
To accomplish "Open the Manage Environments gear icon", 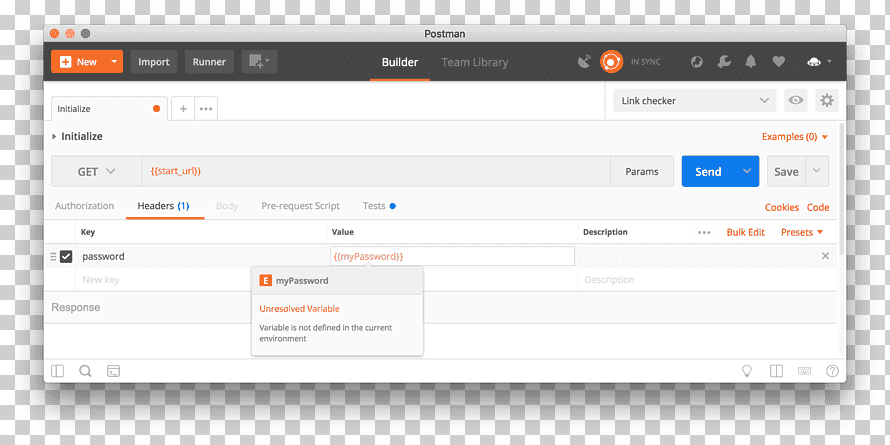I will [x=827, y=100].
